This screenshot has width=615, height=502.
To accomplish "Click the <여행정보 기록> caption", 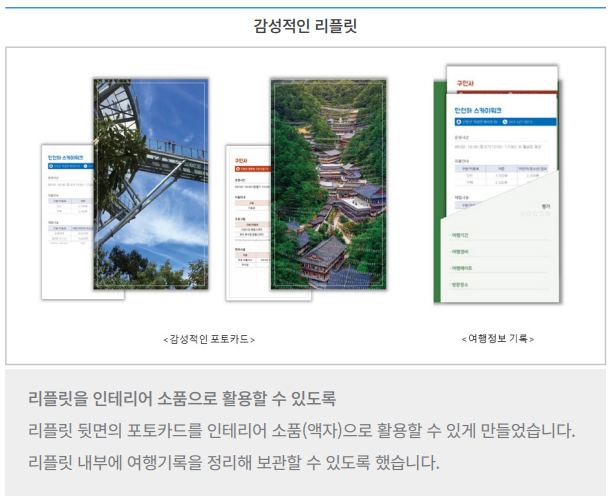I will (x=497, y=339).
